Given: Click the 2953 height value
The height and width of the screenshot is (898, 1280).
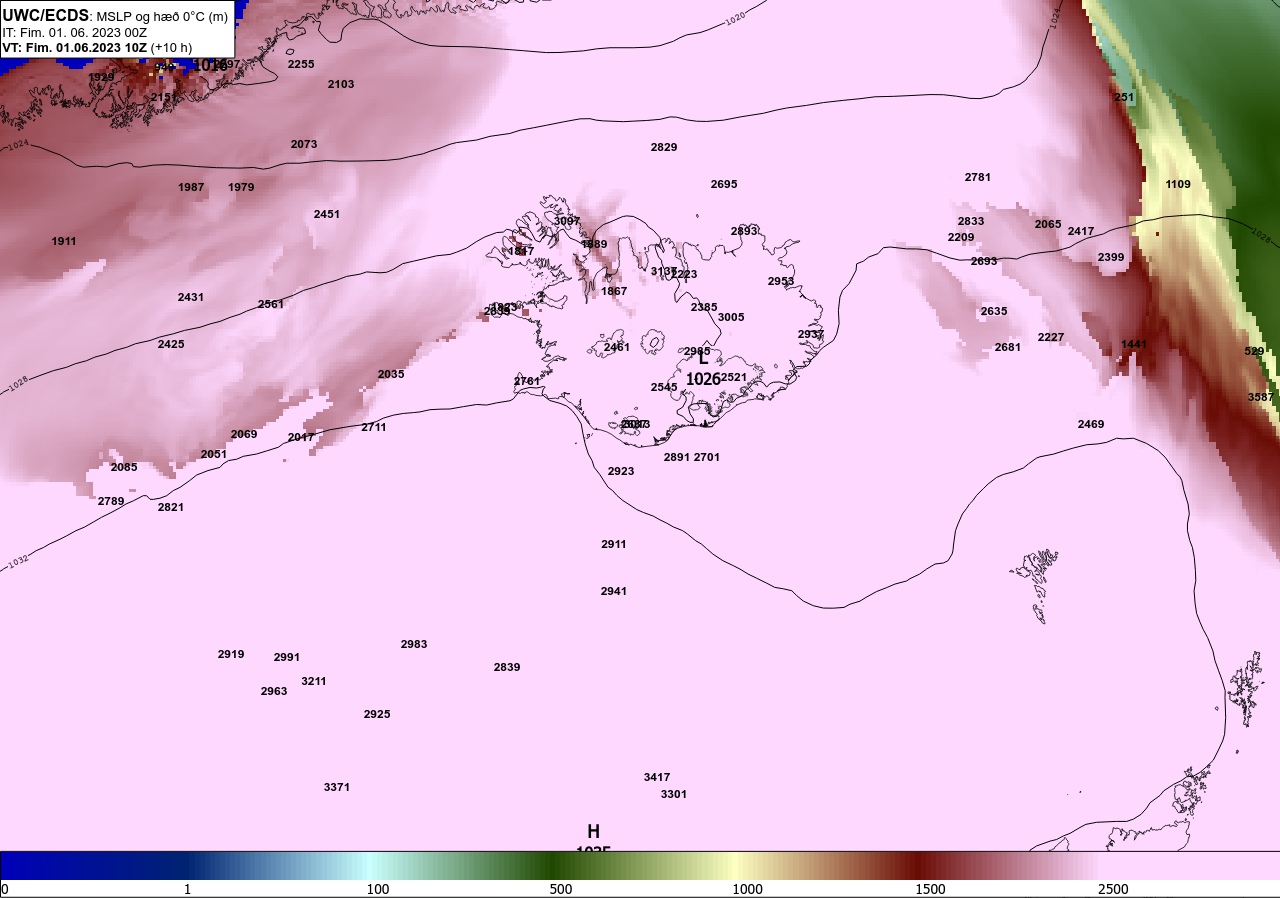Looking at the screenshot, I should pyautogui.click(x=781, y=281).
